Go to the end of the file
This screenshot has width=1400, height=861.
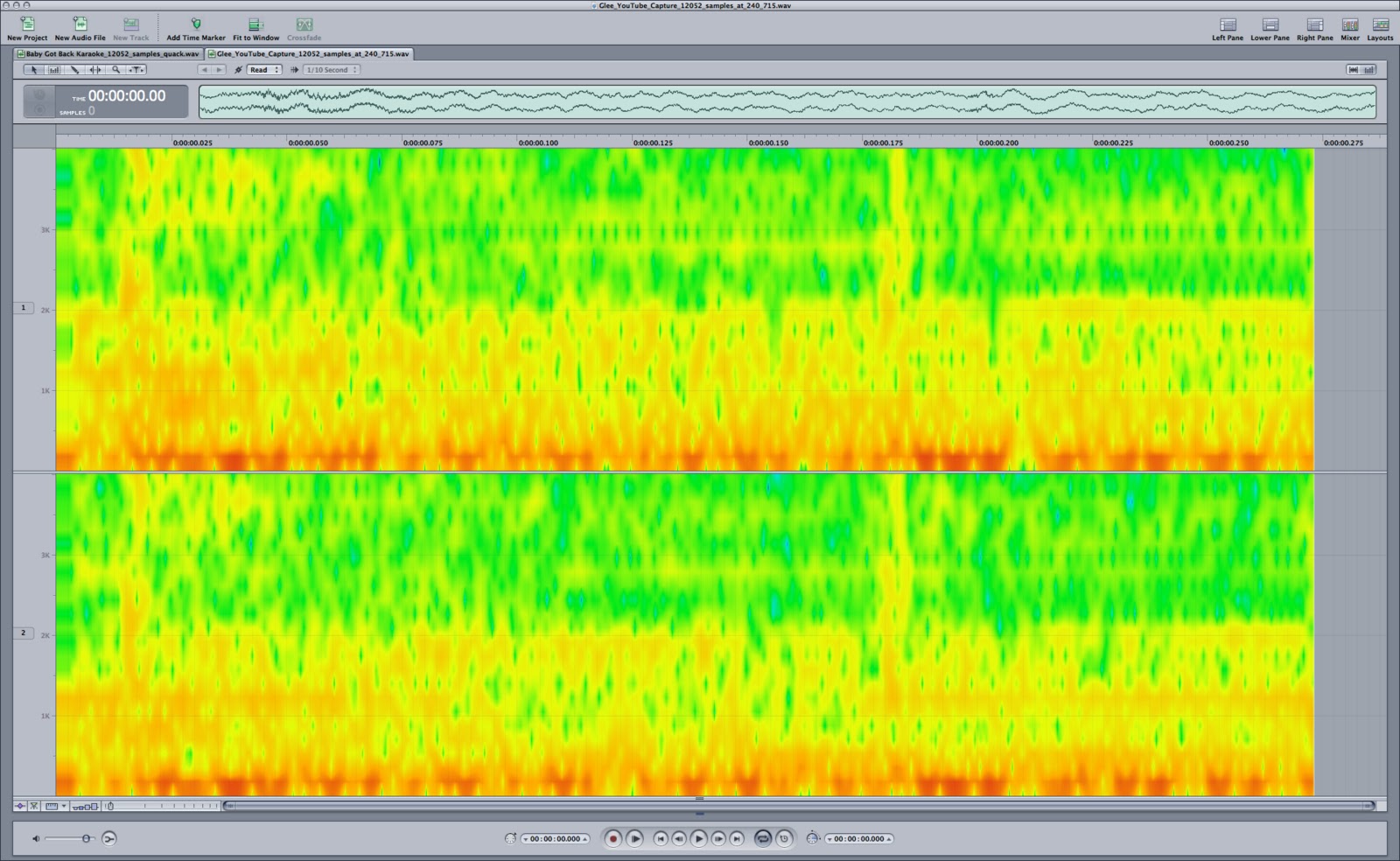tap(737, 838)
